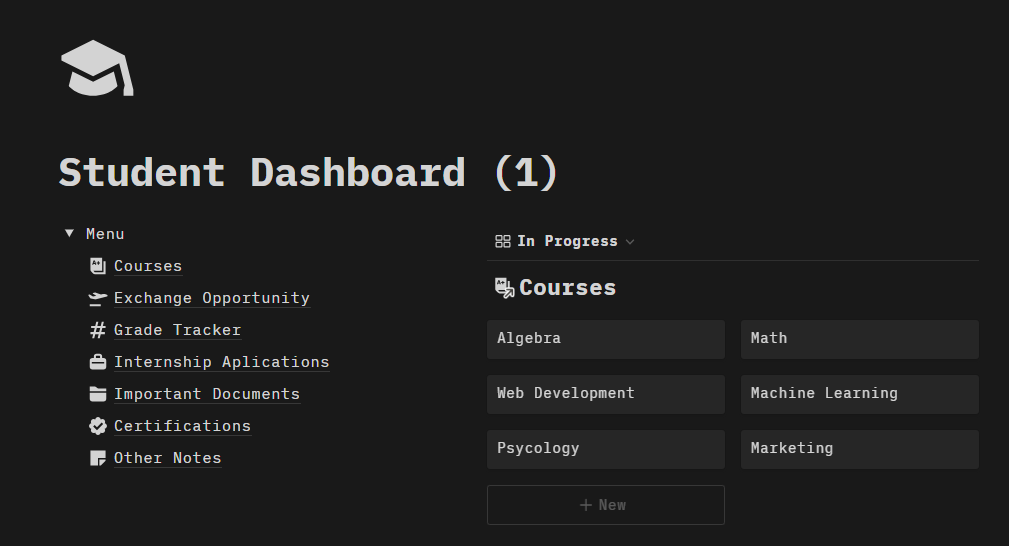Click the folder icon beside Important Documents

pos(97,394)
